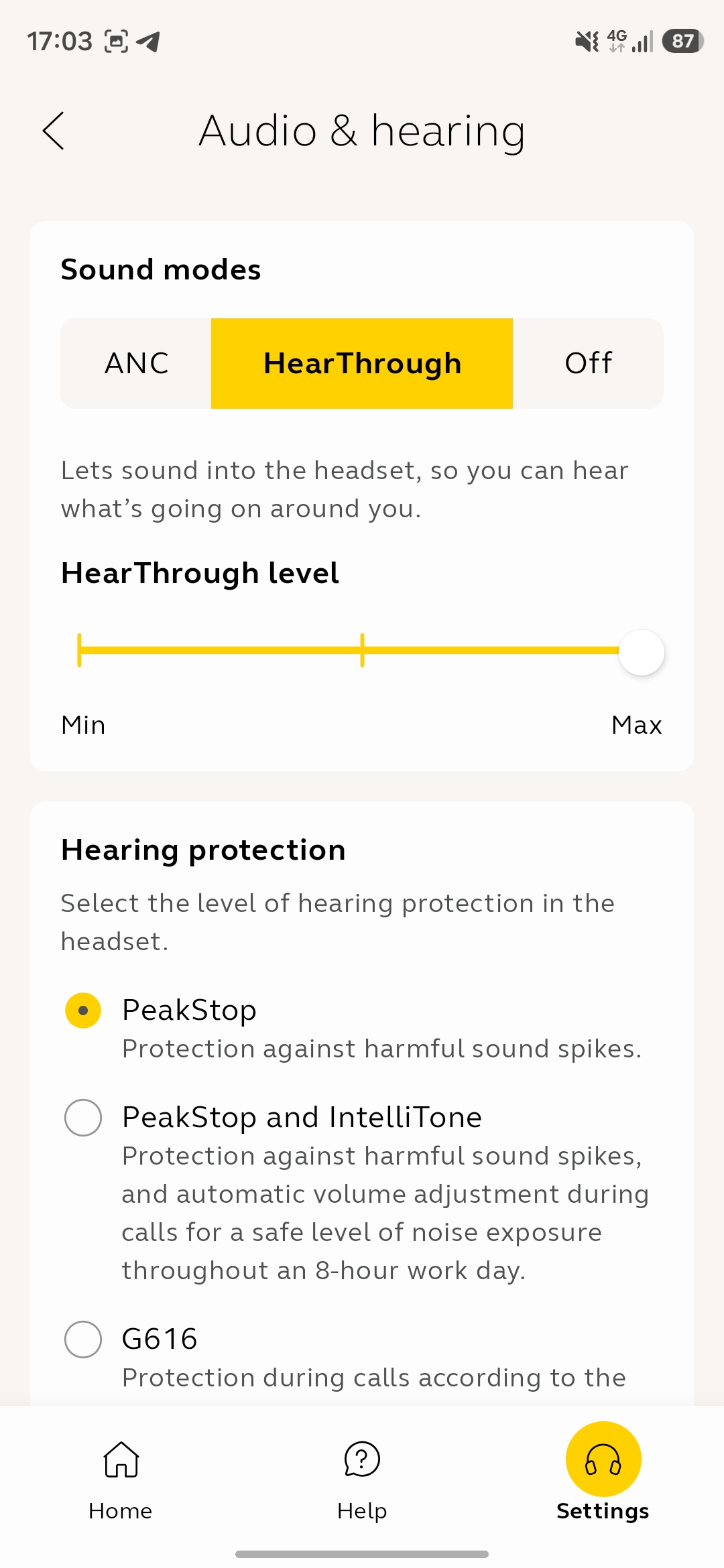This screenshot has width=724, height=1568.
Task: Choose the G616 protection radio button
Action: [x=83, y=1340]
